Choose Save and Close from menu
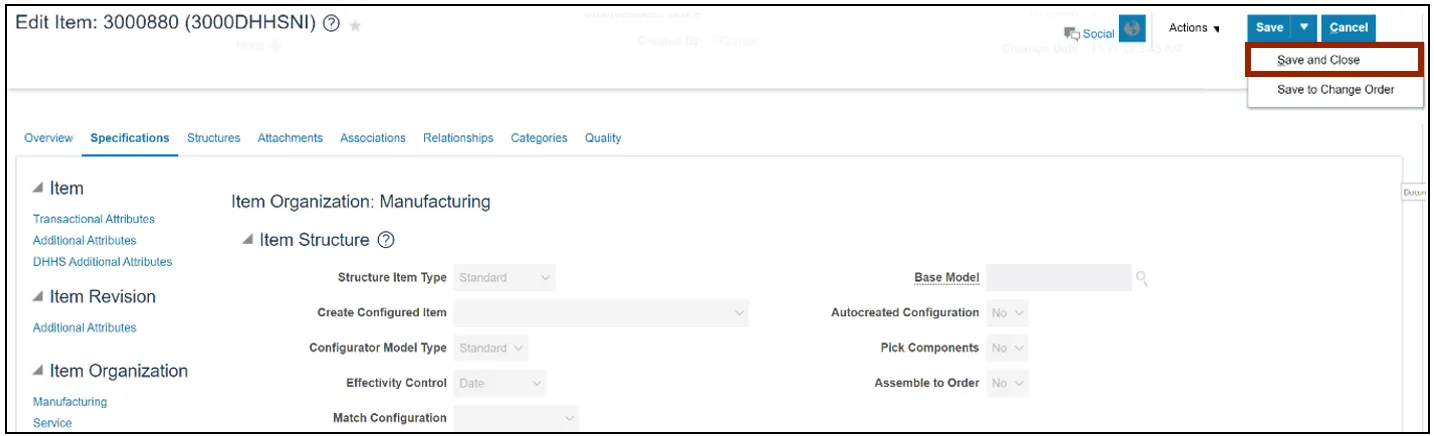1434x436 pixels. (1318, 60)
